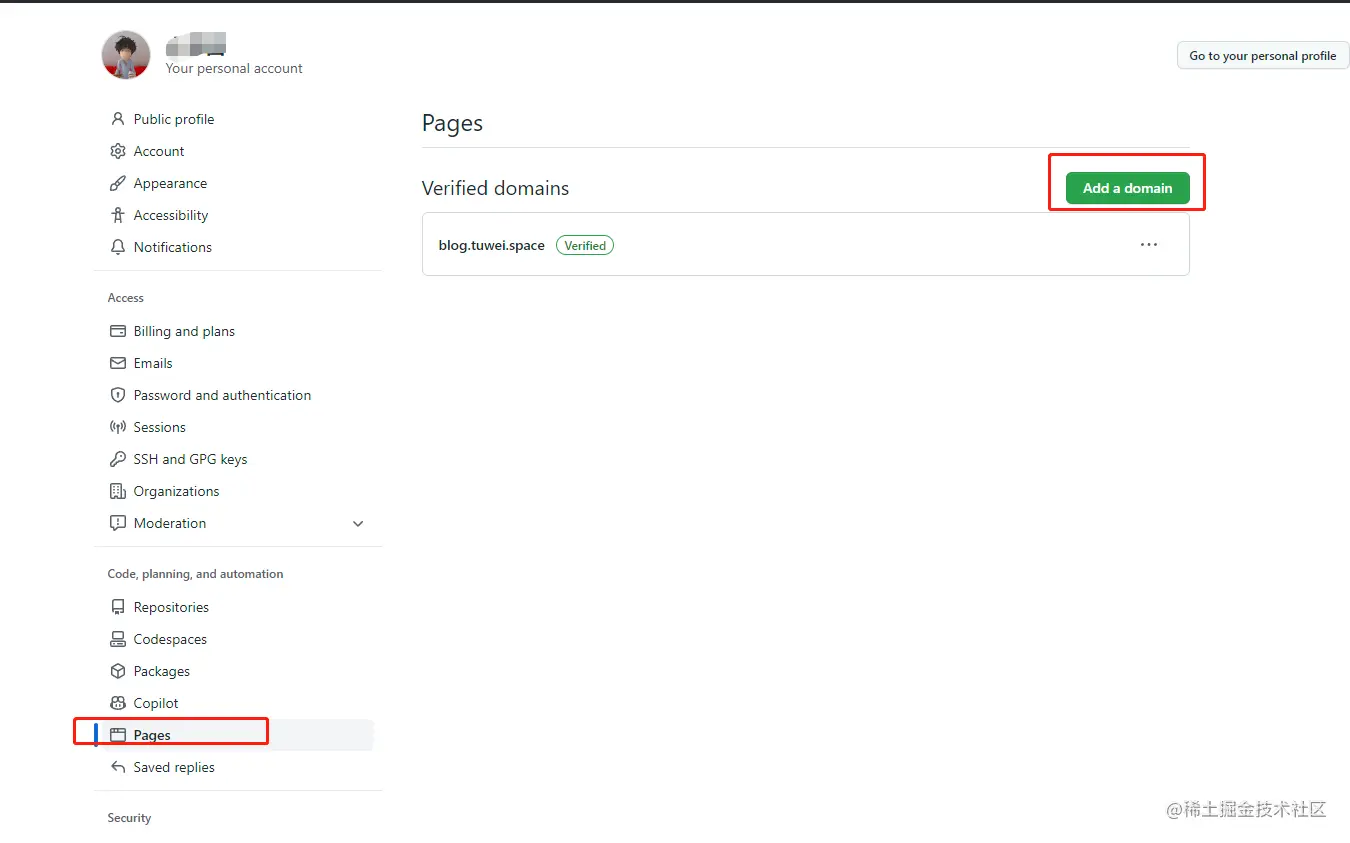Click the Verified domains heading
The width and height of the screenshot is (1350, 843).
(x=495, y=188)
